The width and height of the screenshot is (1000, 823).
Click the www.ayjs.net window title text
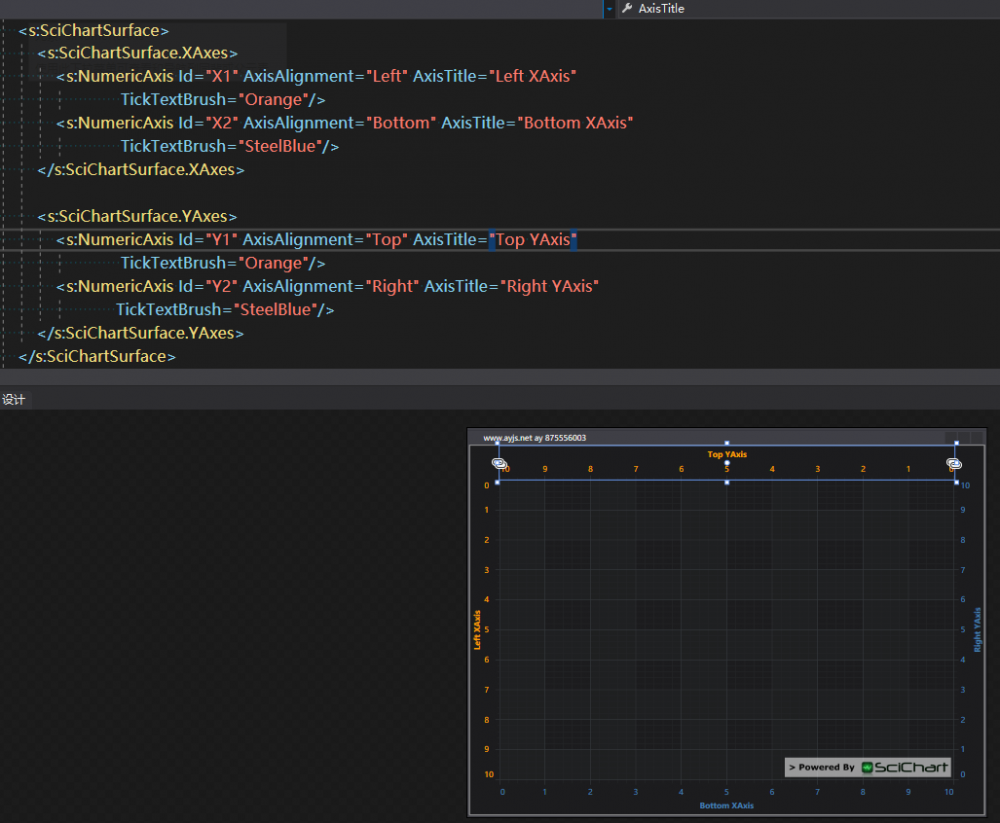(x=534, y=437)
